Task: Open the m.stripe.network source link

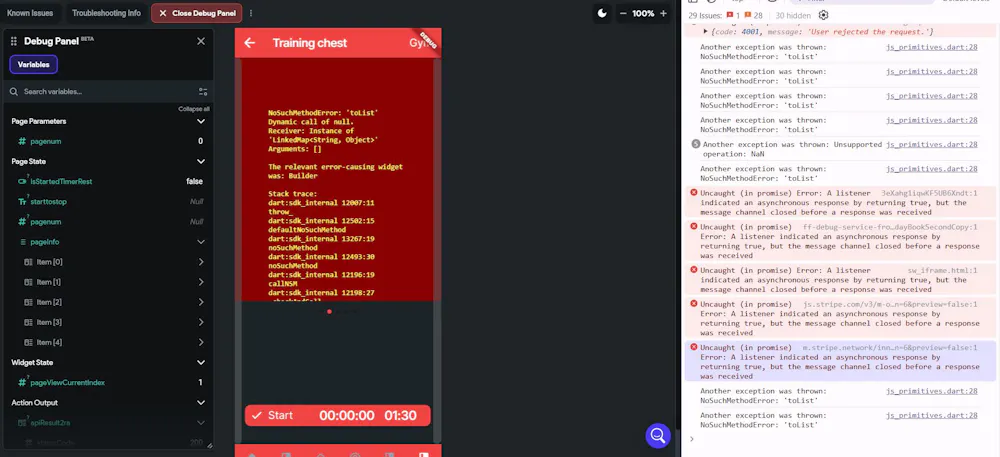Action: click(890, 347)
